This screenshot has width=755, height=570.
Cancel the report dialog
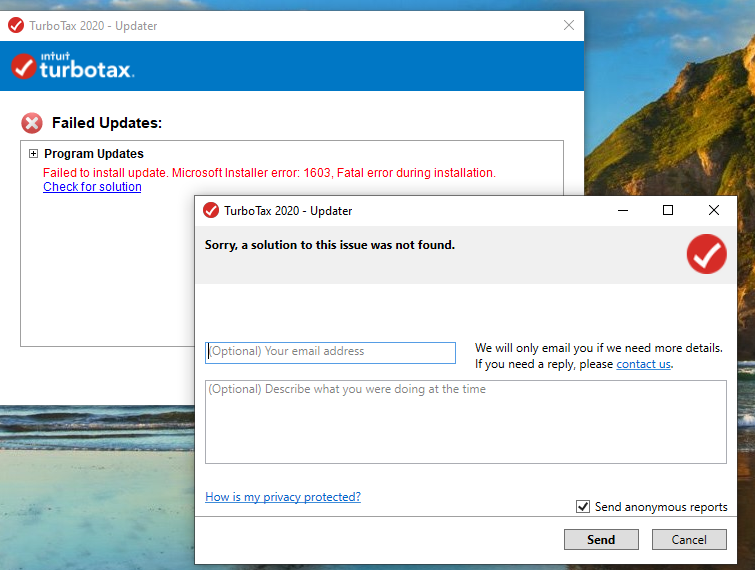689,540
